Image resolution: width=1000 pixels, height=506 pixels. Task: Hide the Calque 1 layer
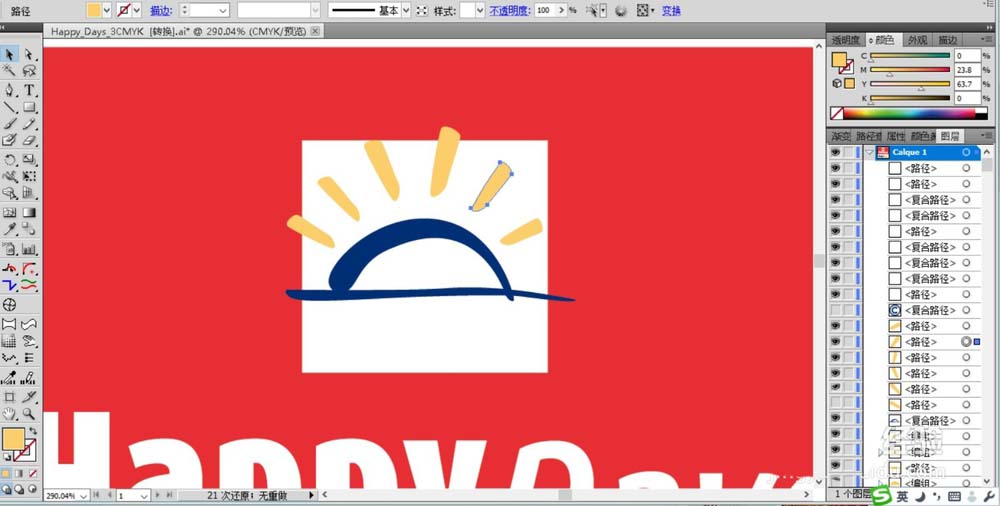(x=835, y=152)
